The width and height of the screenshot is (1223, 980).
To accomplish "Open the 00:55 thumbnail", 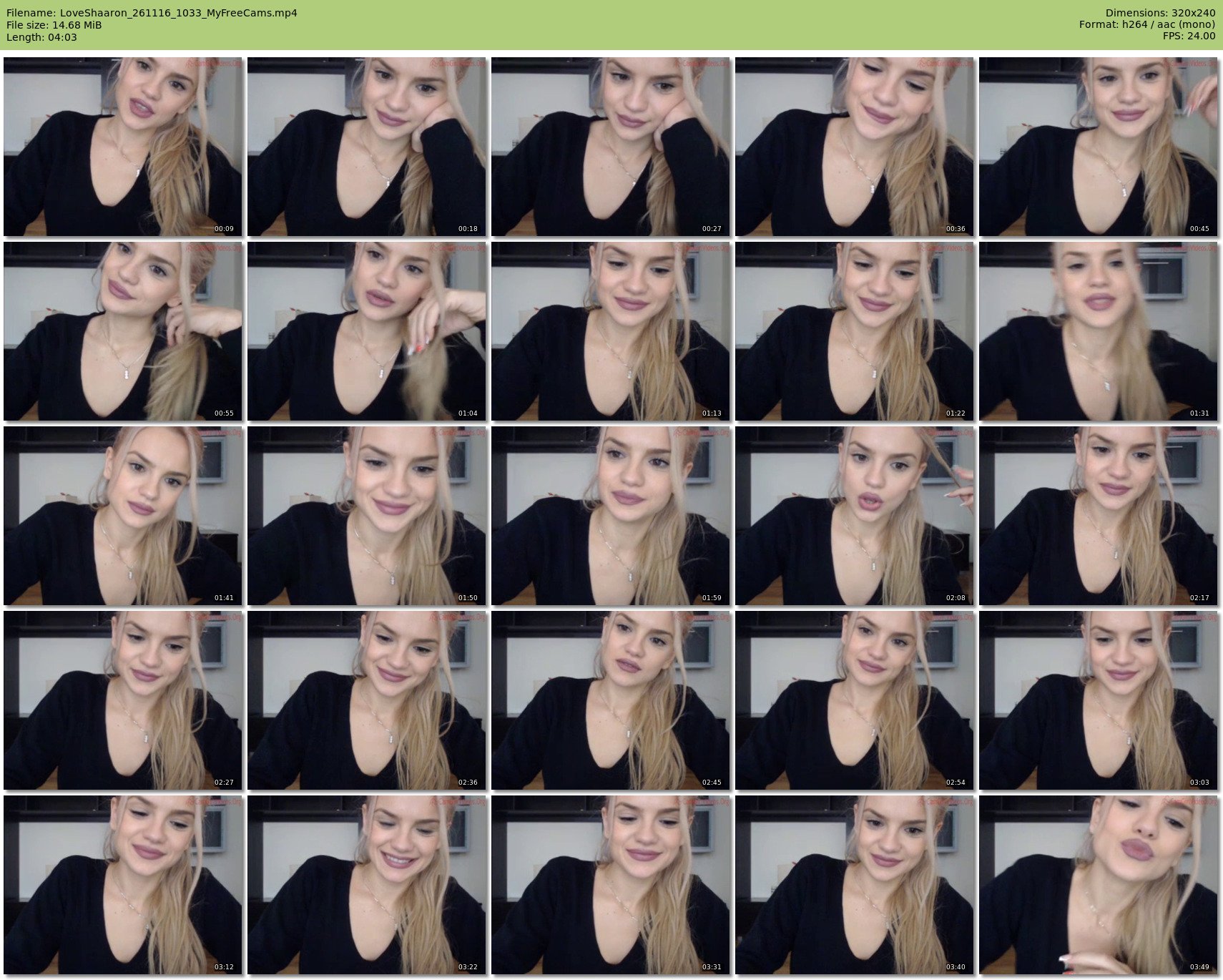I will (x=123, y=331).
